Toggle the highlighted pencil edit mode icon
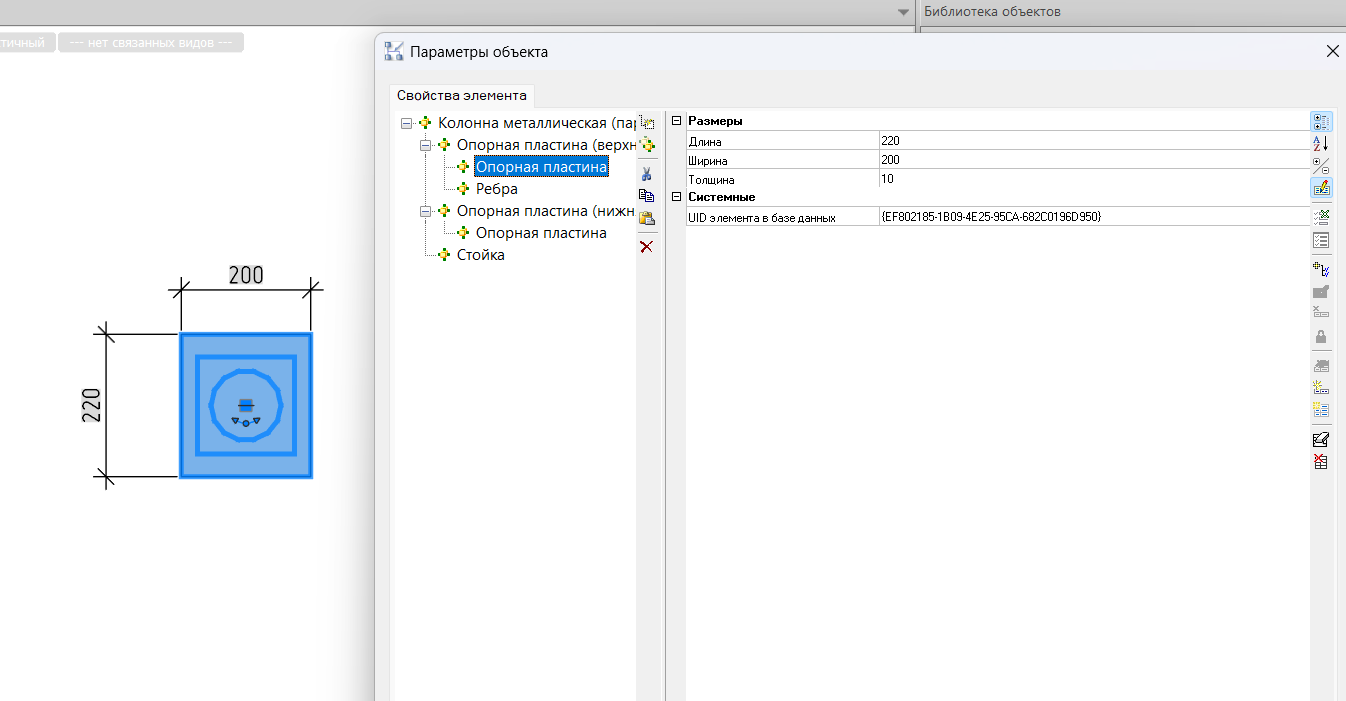Image resolution: width=1346 pixels, height=701 pixels. click(x=1320, y=187)
